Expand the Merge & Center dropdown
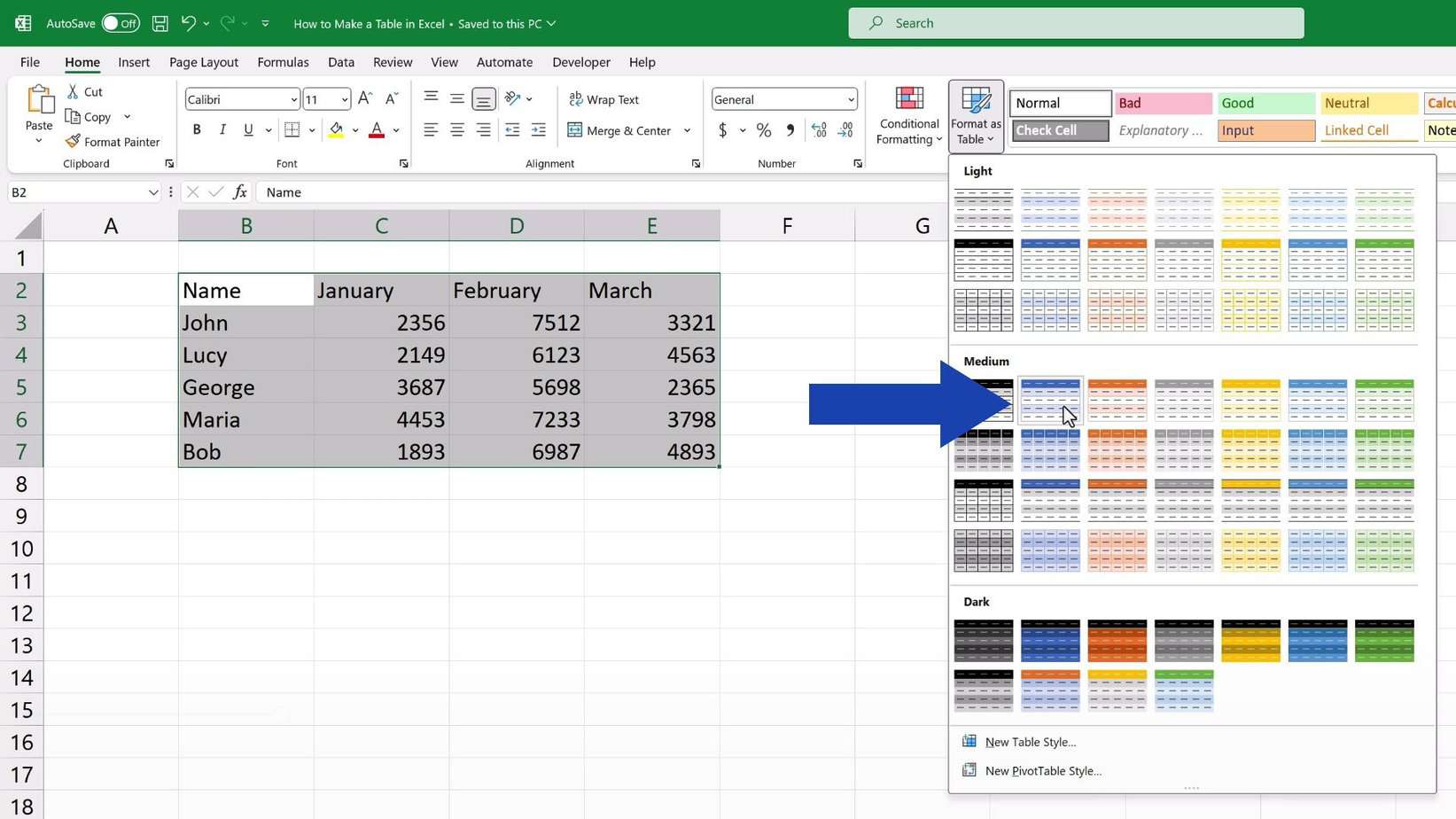 (x=687, y=130)
